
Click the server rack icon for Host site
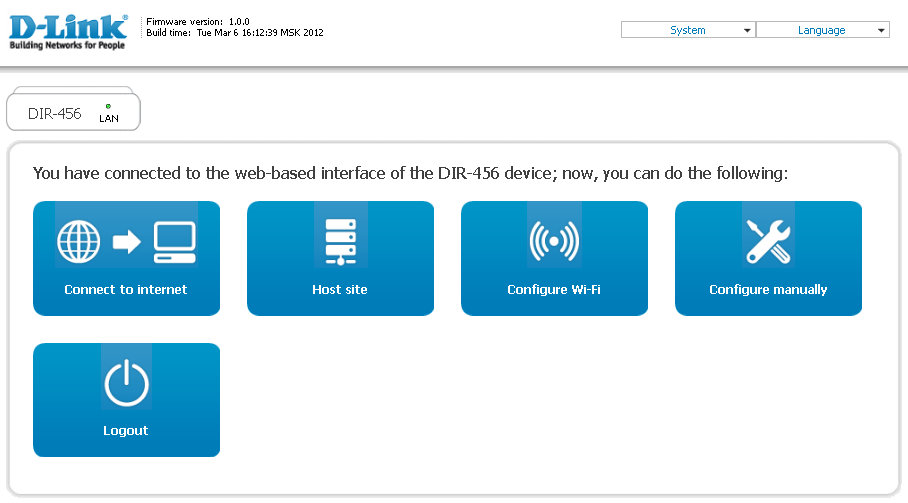click(x=340, y=242)
